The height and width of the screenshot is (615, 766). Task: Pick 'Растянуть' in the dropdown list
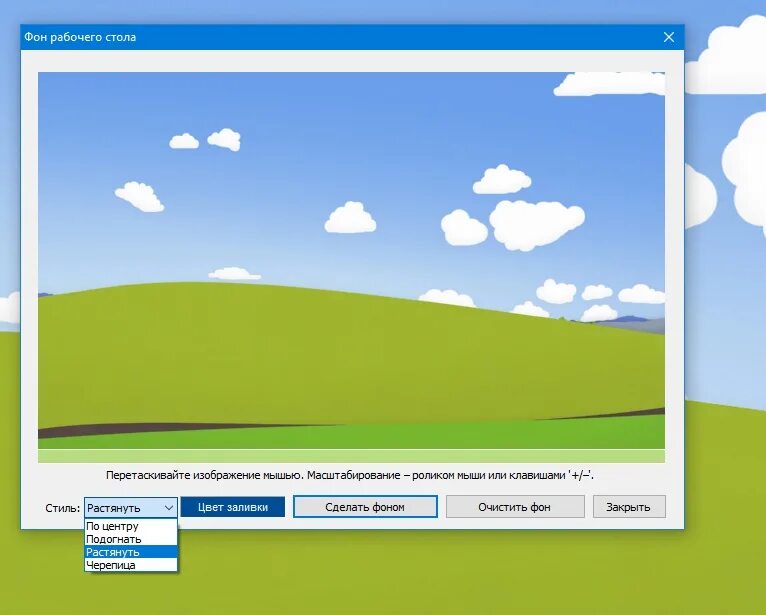130,552
